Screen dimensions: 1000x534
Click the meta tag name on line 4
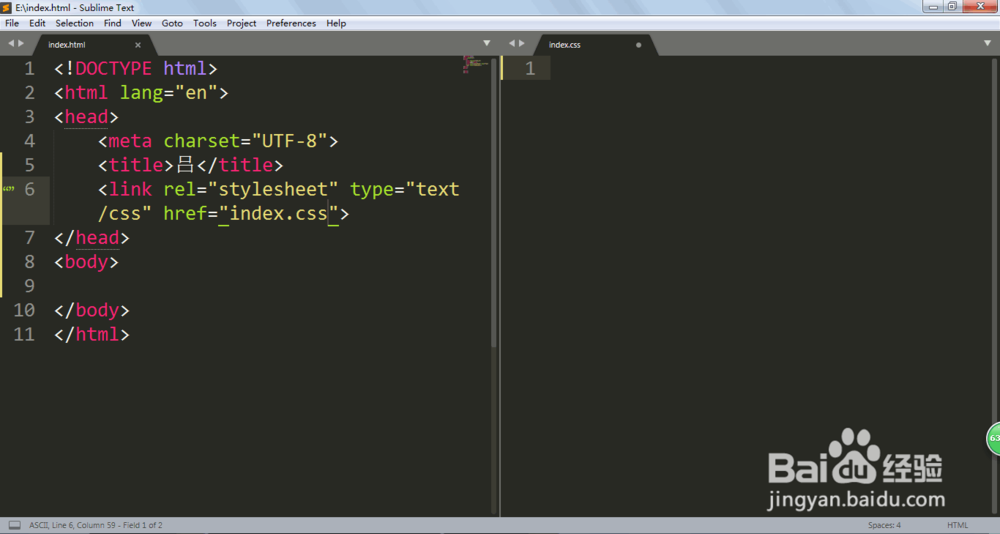(x=130, y=141)
